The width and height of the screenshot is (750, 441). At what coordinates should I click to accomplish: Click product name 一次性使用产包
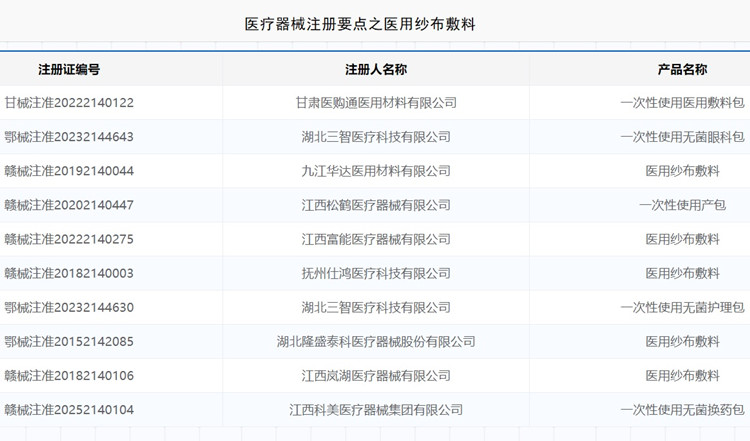[683, 205]
